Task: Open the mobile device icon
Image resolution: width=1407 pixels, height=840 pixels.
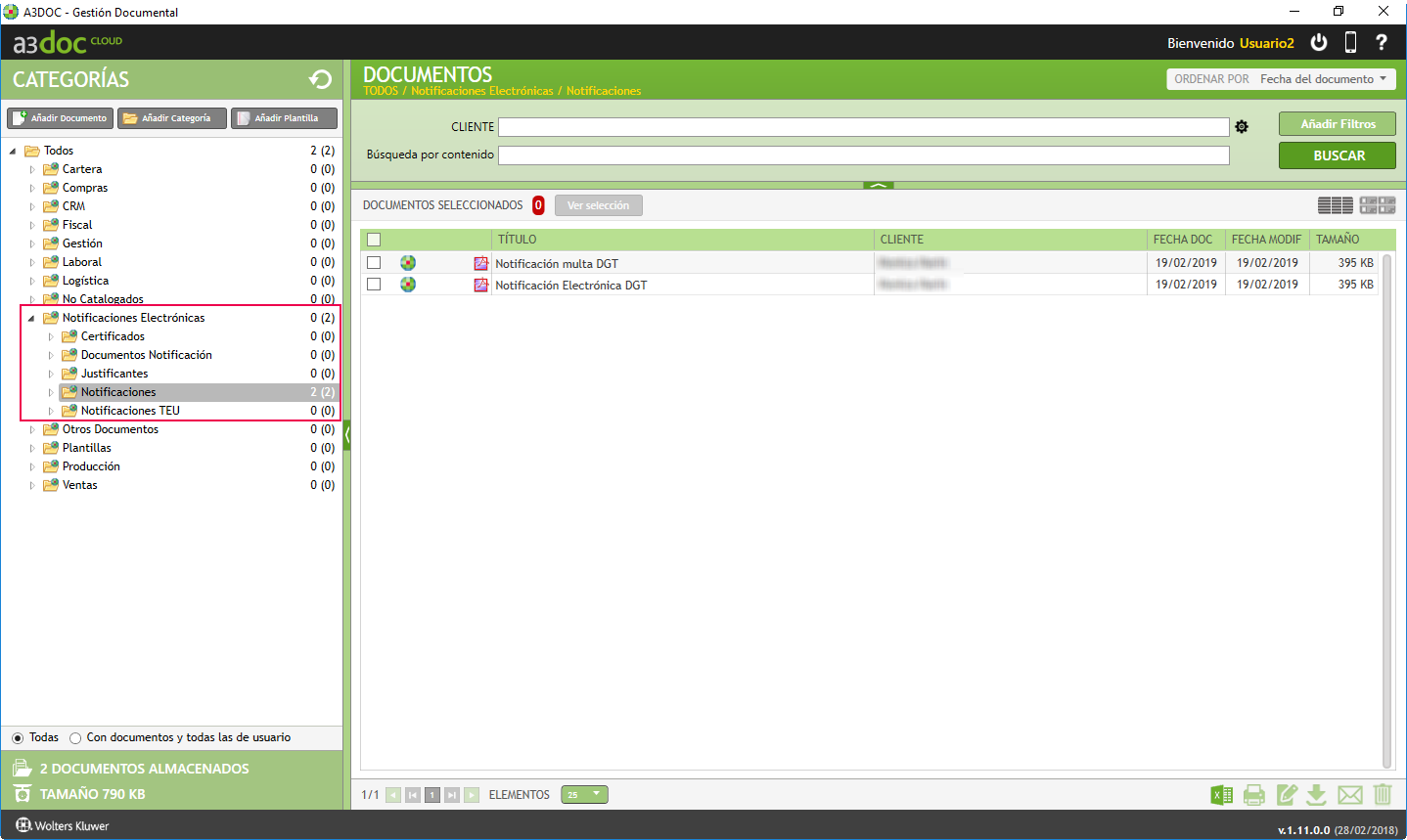Action: (x=1350, y=42)
